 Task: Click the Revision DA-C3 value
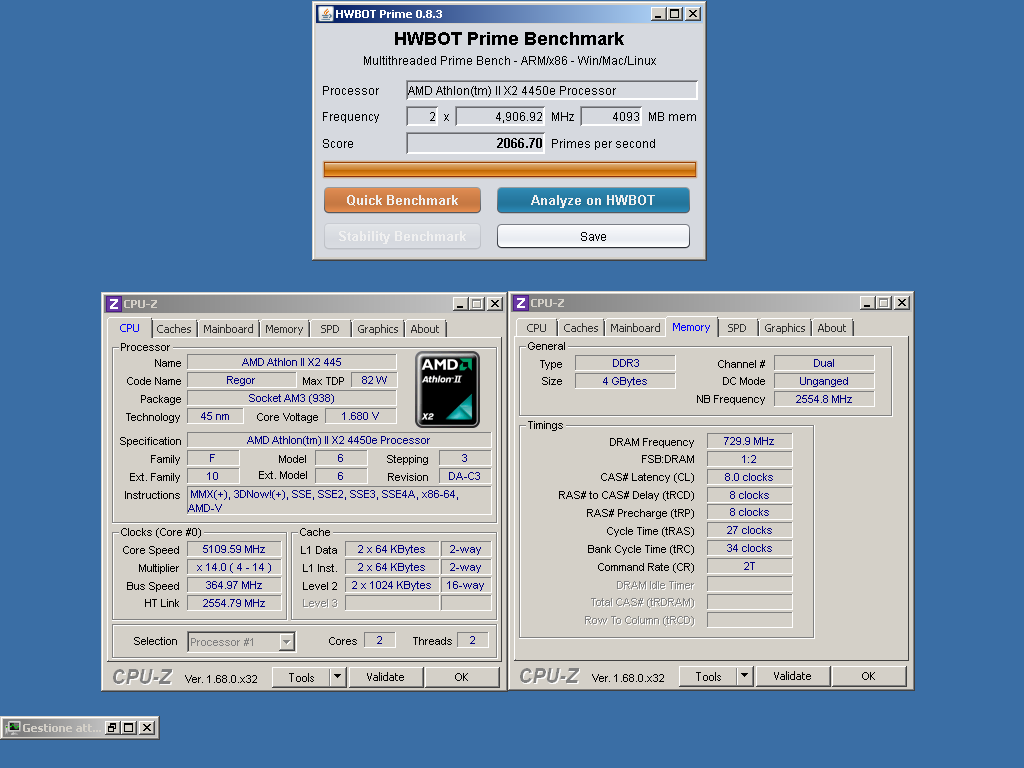(464, 476)
